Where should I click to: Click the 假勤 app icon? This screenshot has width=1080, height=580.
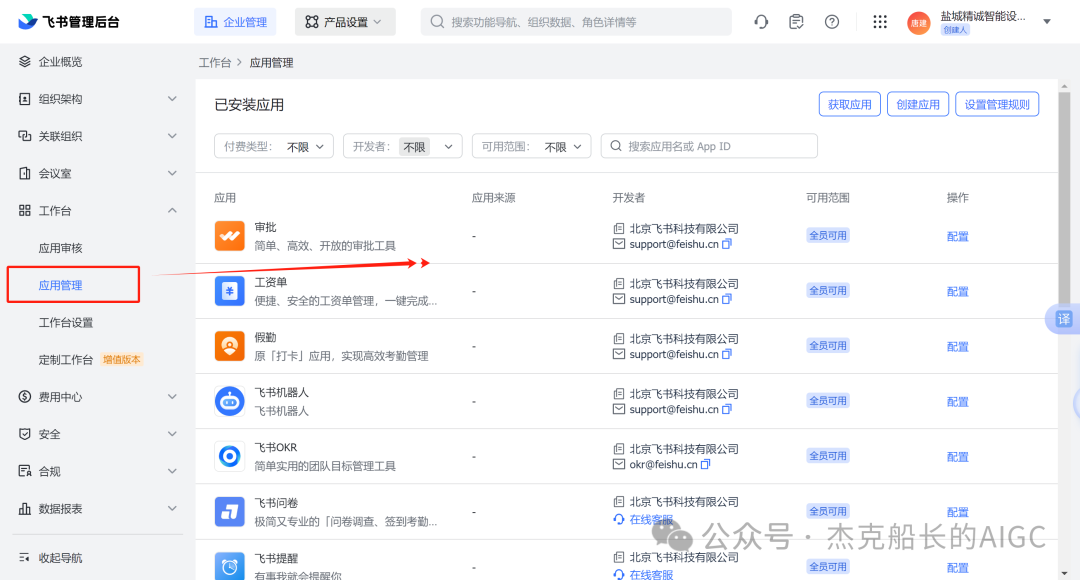click(x=229, y=346)
